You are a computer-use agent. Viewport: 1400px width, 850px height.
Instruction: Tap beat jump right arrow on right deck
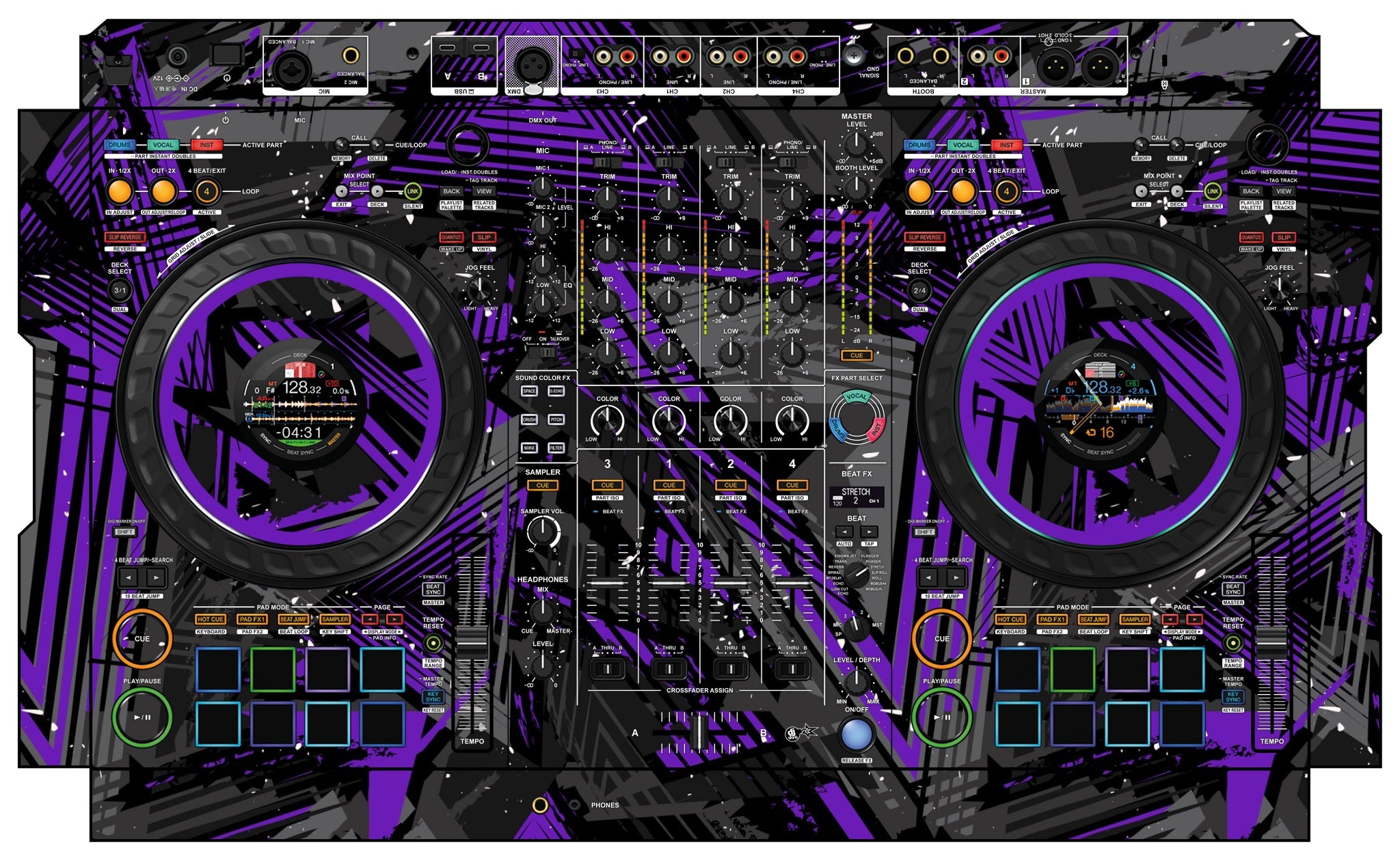point(956,578)
